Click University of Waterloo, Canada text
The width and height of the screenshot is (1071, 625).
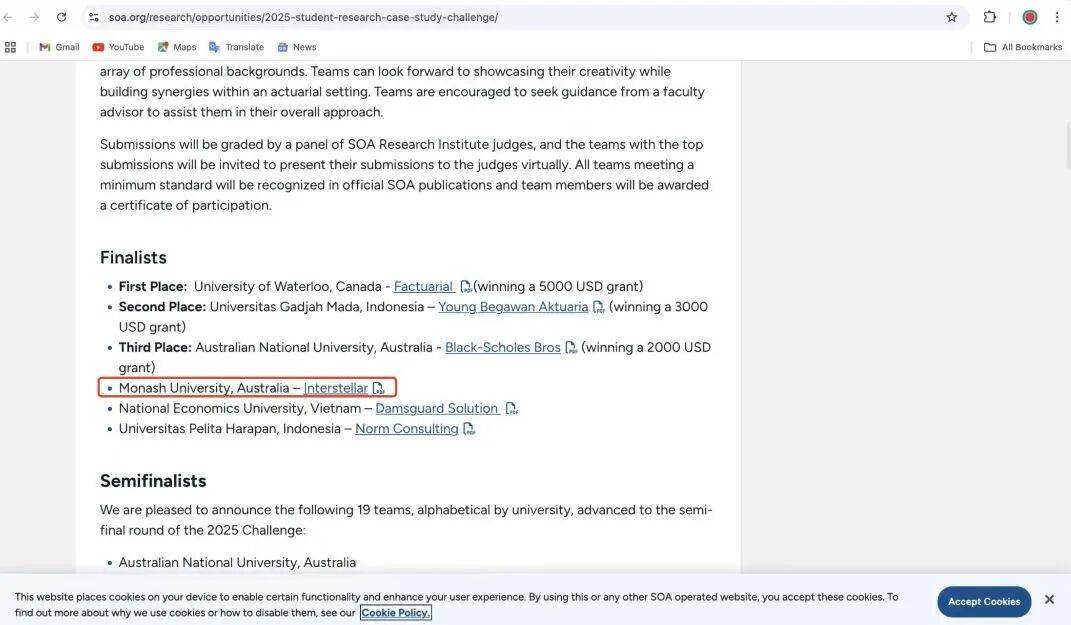click(288, 287)
